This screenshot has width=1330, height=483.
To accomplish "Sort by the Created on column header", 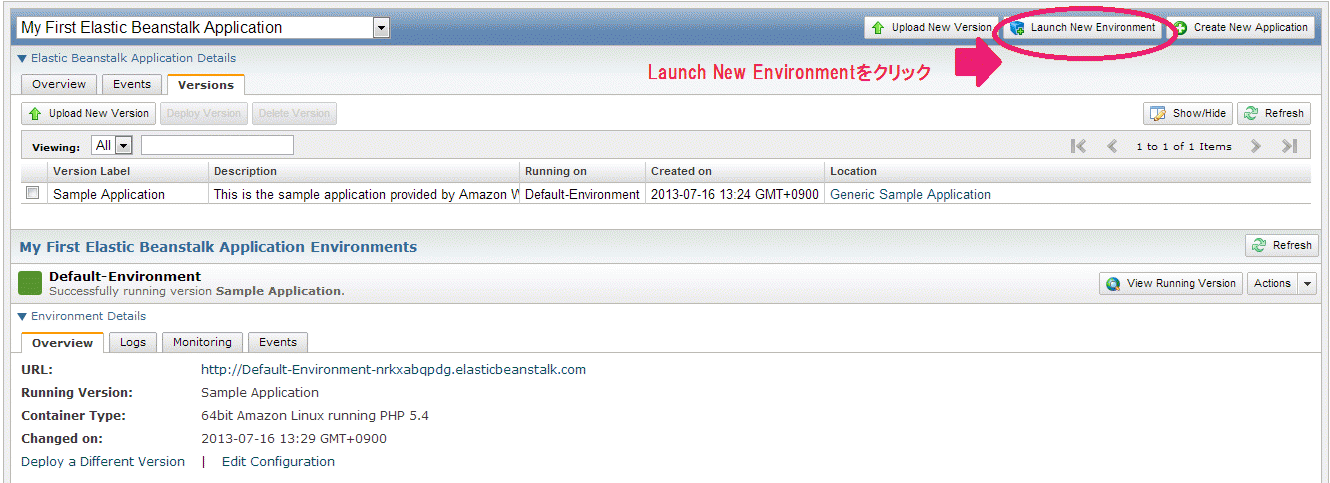I will click(735, 172).
